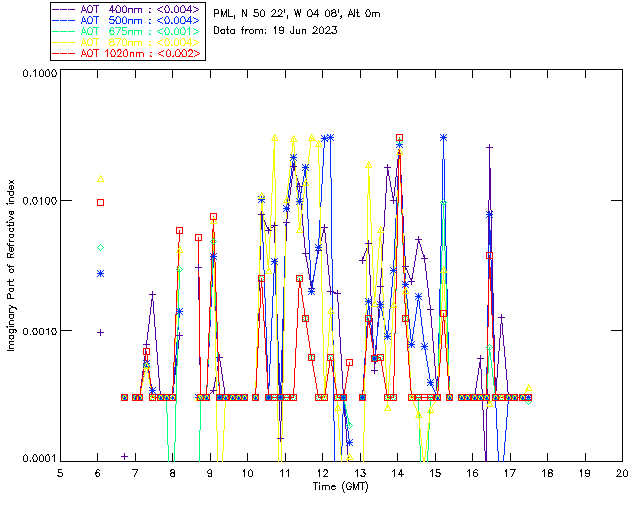Click the purple plus marker at hour 6
The image size is (640, 512).
coord(100,332)
